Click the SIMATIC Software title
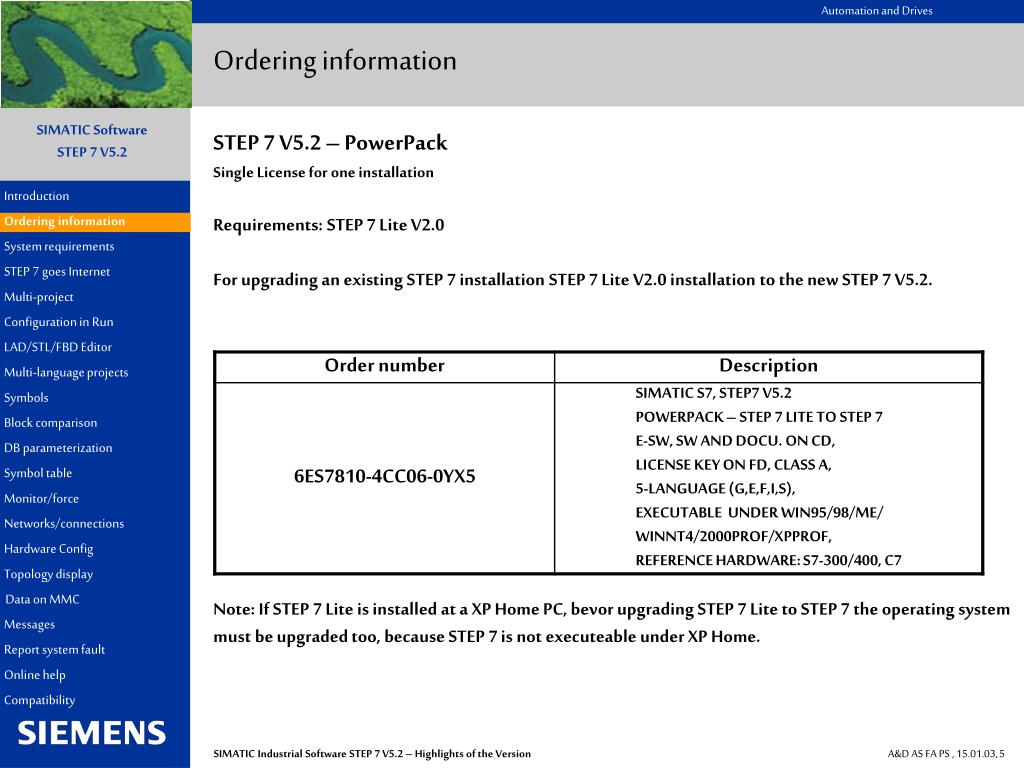Image resolution: width=1024 pixels, height=768 pixels. pyautogui.click(x=91, y=130)
